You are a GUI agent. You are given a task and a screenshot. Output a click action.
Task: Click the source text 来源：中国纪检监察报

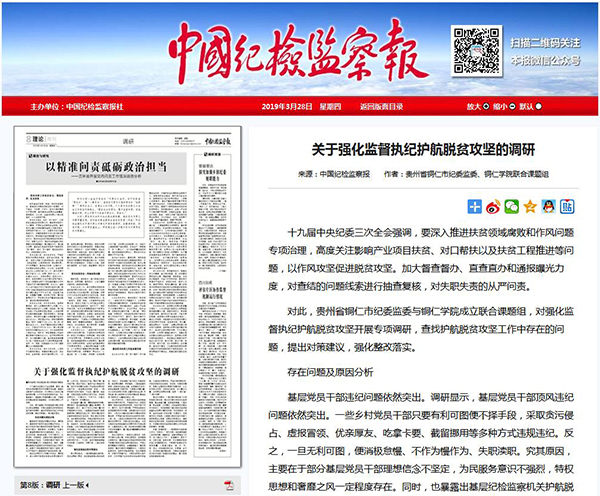click(x=334, y=174)
